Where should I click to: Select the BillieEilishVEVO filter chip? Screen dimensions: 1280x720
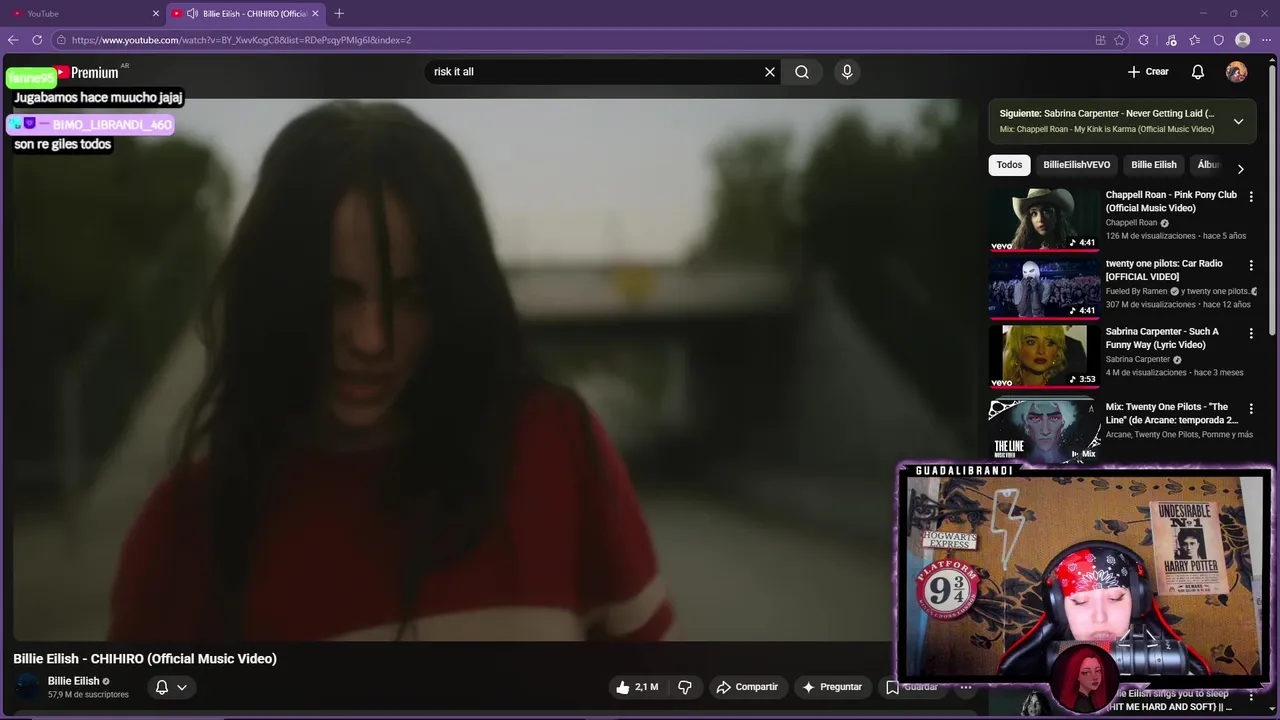(x=1076, y=165)
